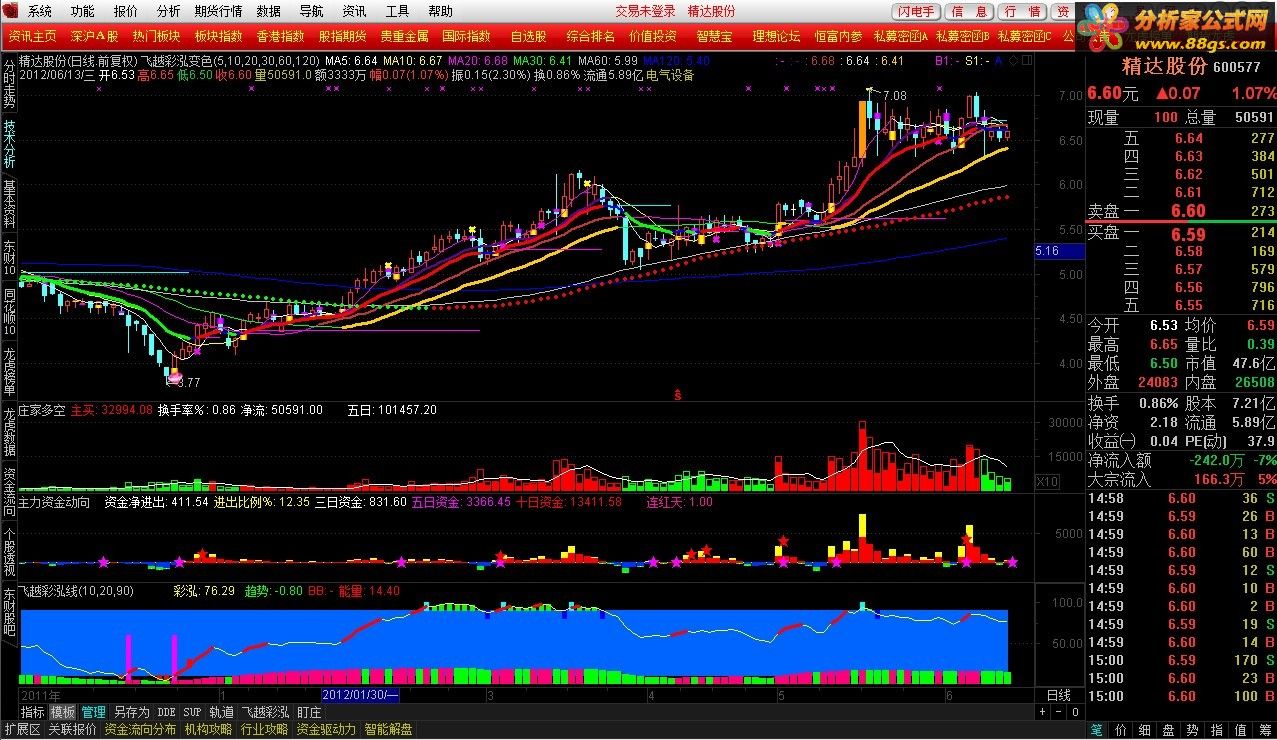Zoom in chart with the + button
The width and height of the screenshot is (1277, 740).
pos(1044,712)
